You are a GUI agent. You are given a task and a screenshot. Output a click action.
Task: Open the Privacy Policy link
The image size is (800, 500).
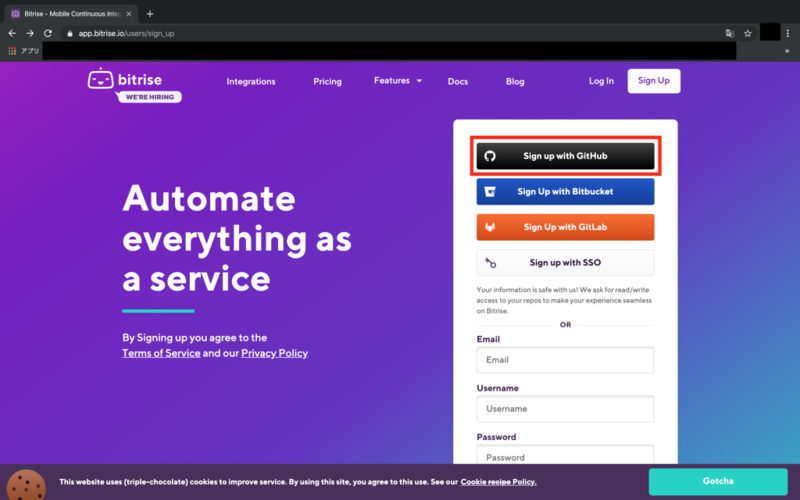(274, 353)
